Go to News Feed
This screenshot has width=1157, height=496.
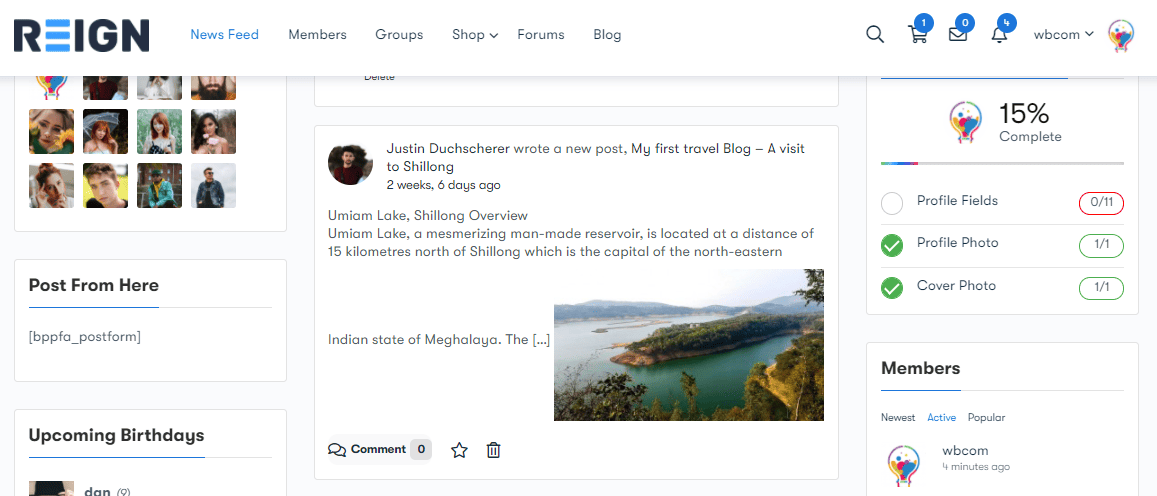click(224, 35)
